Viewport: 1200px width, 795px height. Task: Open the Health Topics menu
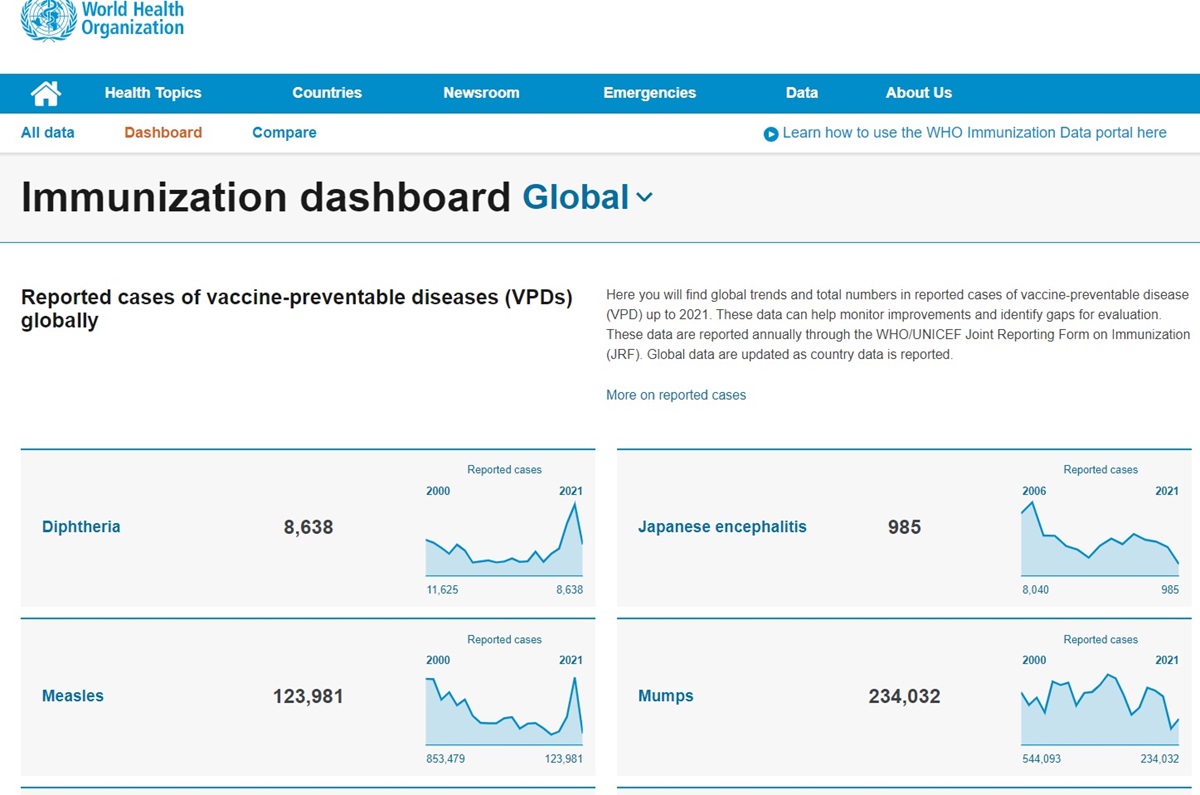[x=152, y=93]
